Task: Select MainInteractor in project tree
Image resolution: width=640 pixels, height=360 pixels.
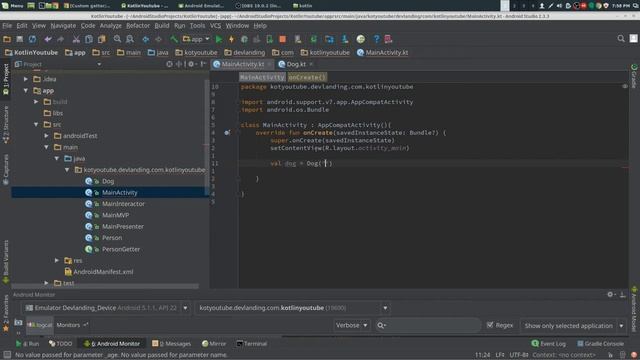Action: coord(123,204)
